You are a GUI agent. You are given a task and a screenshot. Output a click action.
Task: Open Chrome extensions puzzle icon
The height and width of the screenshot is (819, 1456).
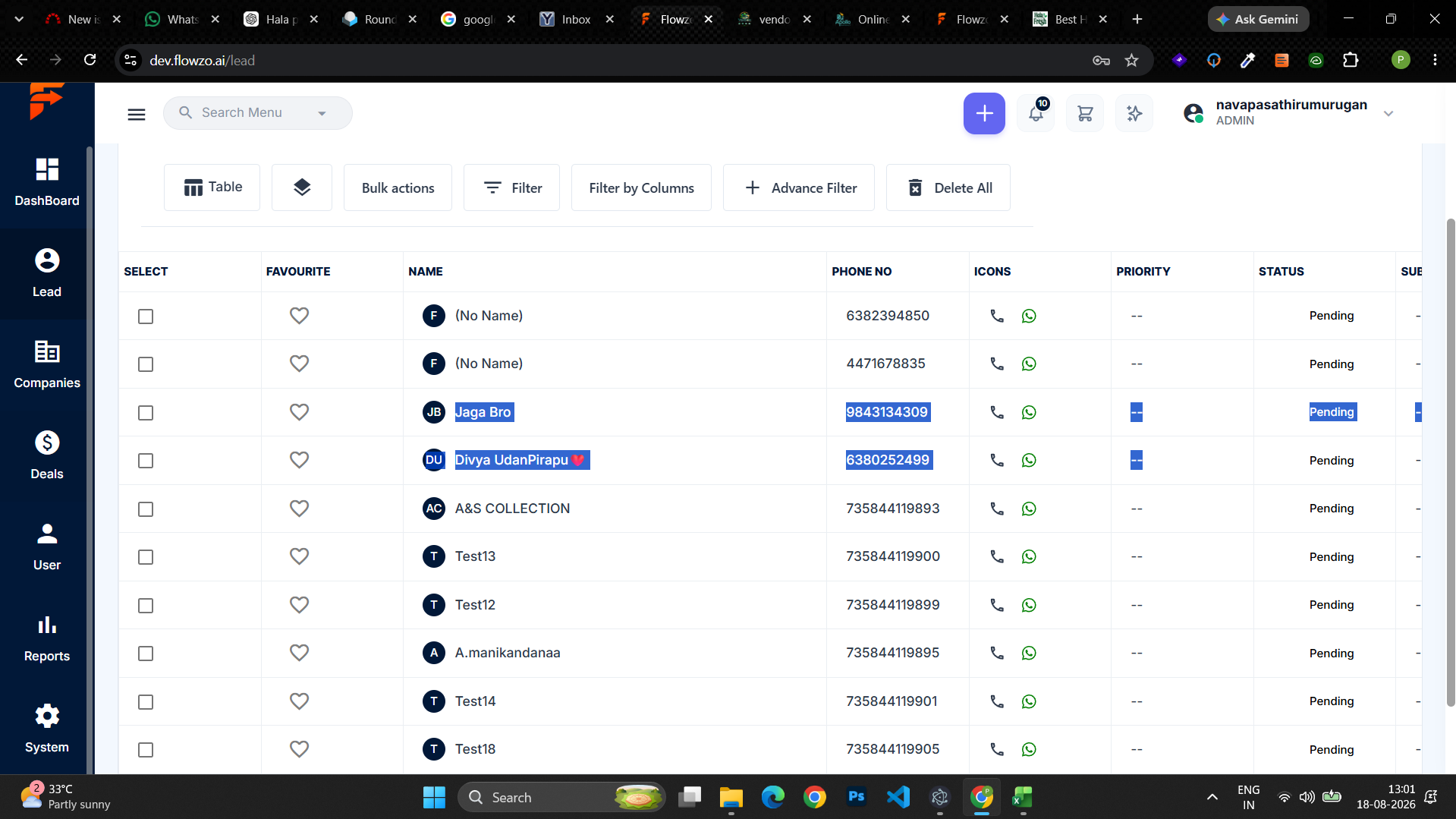point(1351,60)
